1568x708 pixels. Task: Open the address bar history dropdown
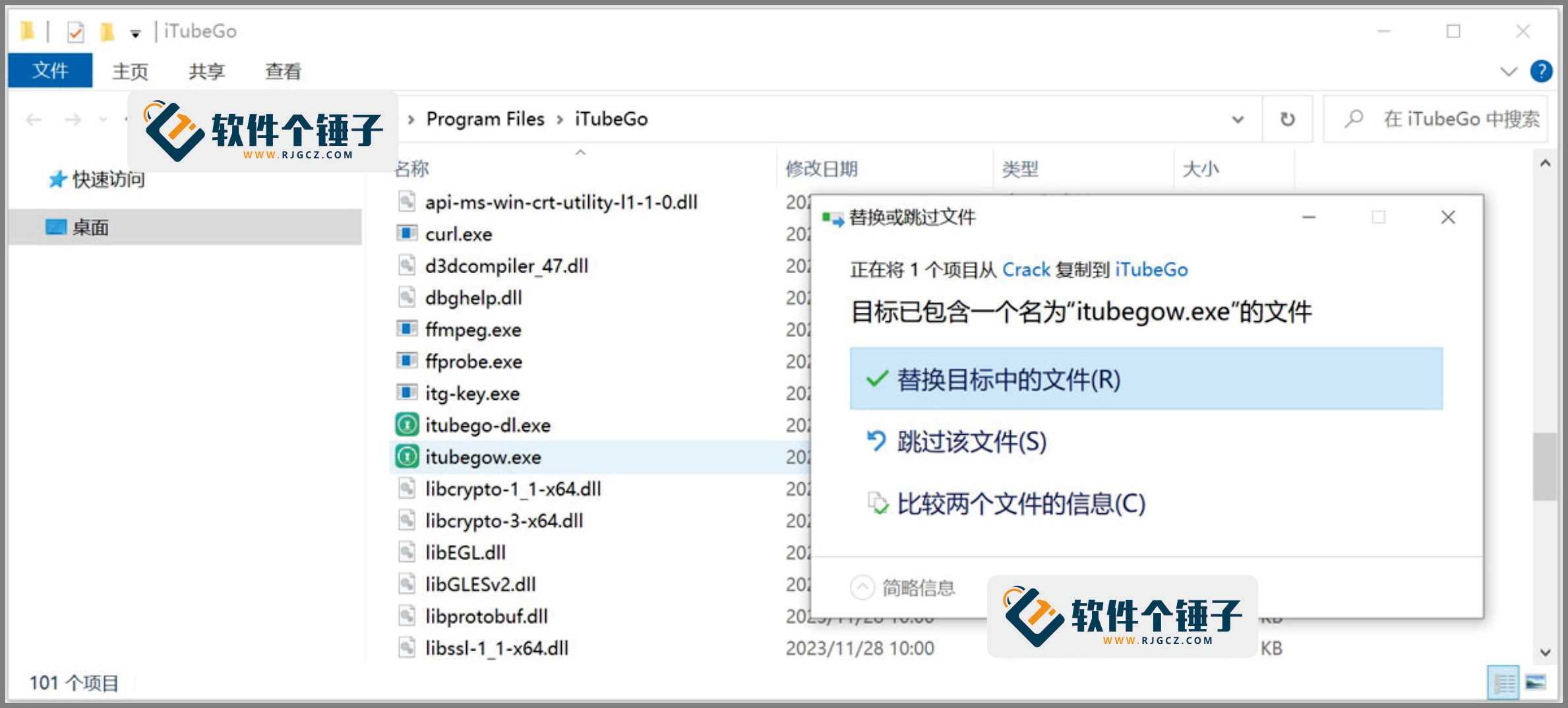1238,119
